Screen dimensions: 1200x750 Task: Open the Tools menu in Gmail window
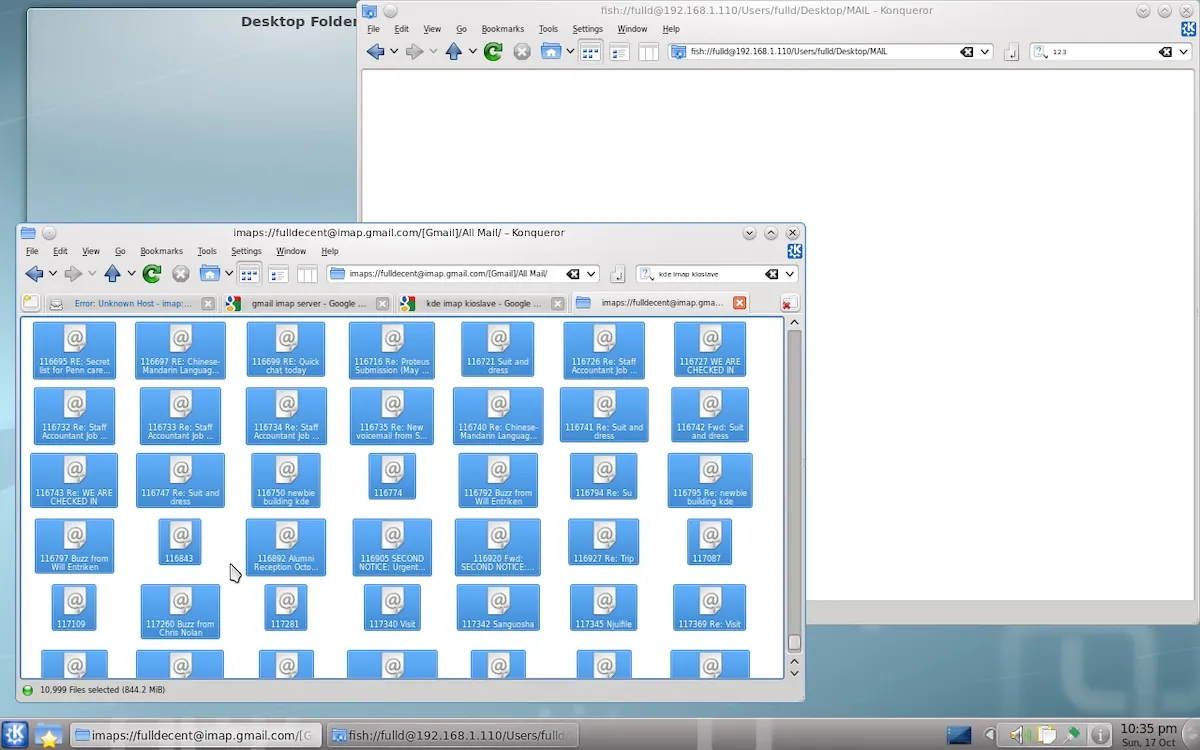(x=207, y=251)
